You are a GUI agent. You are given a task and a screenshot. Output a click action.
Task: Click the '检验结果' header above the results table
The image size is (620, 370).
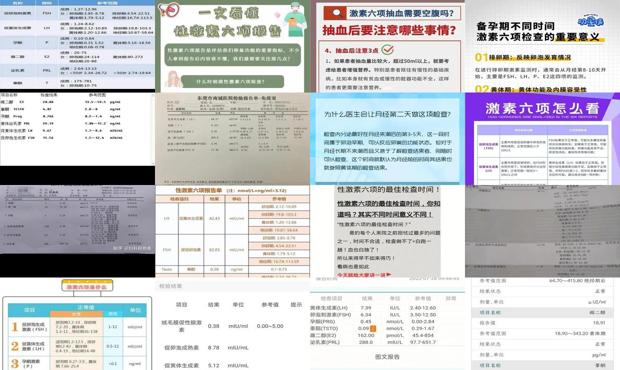click(170, 286)
